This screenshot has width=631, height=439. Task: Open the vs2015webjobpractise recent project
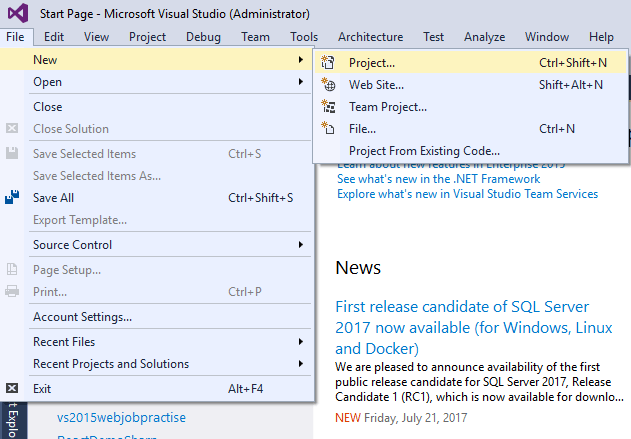click(x=121, y=418)
